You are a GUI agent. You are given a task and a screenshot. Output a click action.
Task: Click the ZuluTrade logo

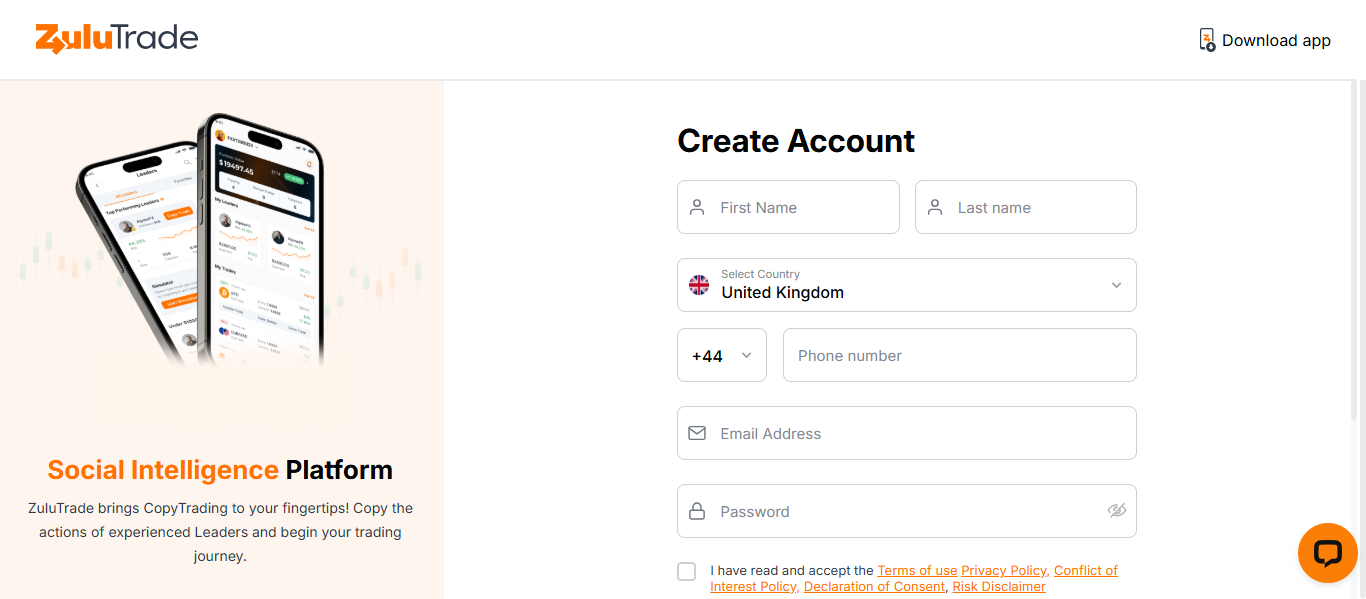[115, 38]
